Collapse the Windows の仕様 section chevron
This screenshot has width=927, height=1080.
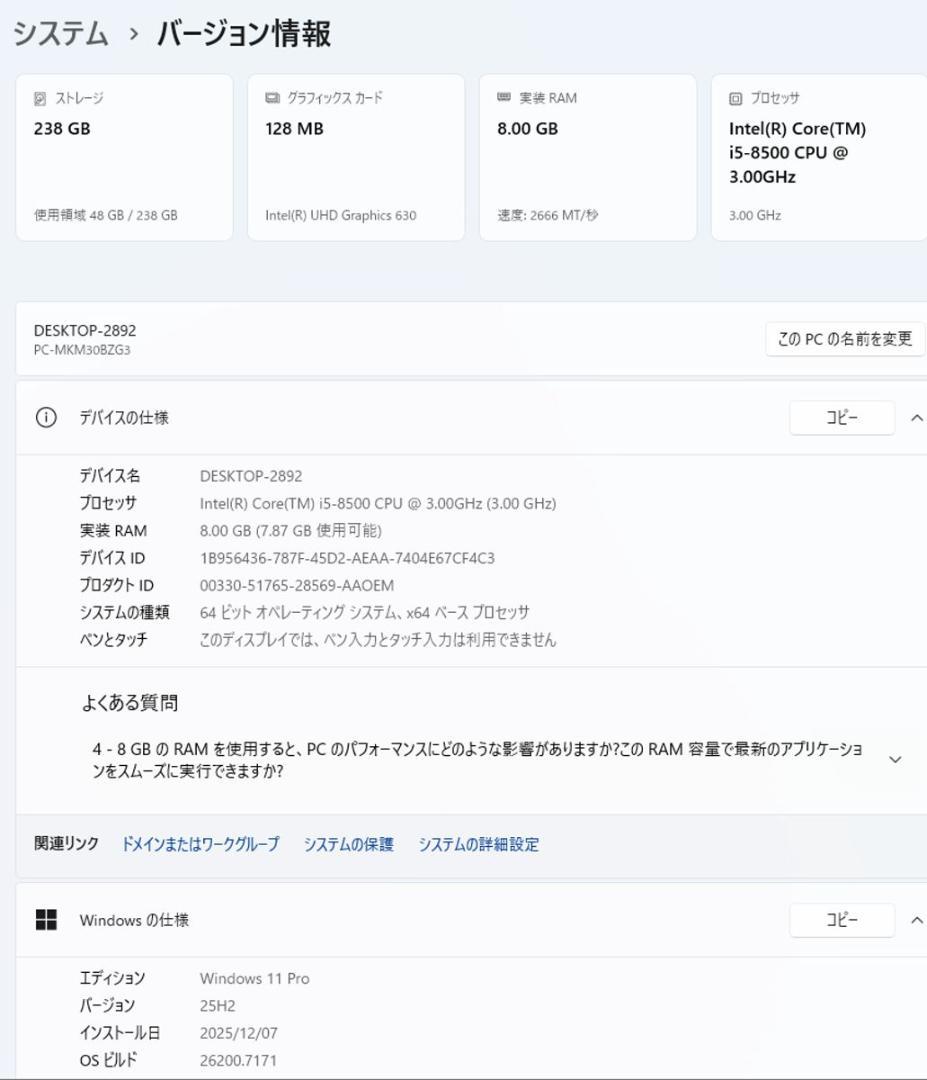tap(917, 920)
